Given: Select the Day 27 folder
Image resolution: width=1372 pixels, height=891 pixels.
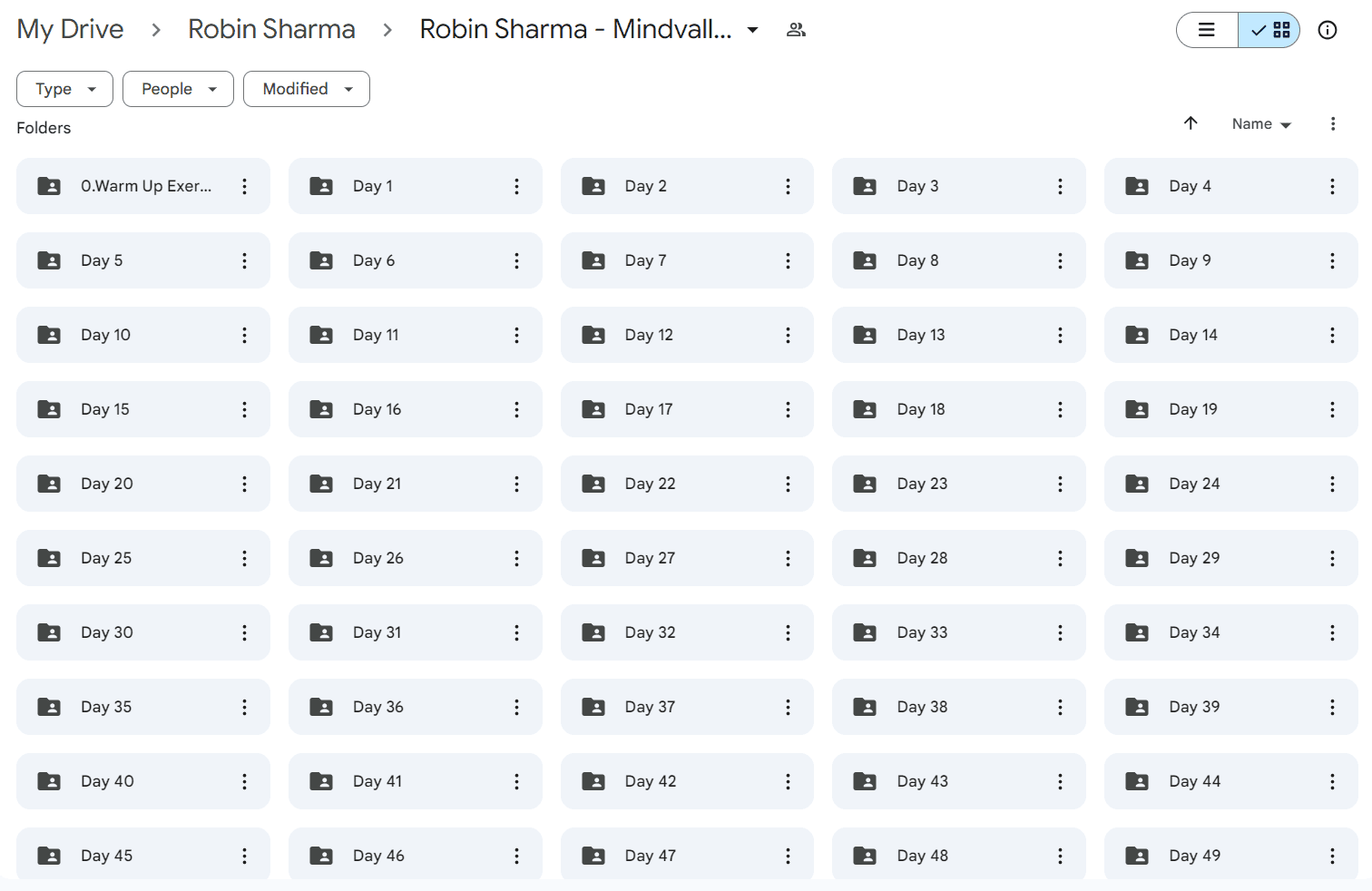Looking at the screenshot, I should point(687,558).
